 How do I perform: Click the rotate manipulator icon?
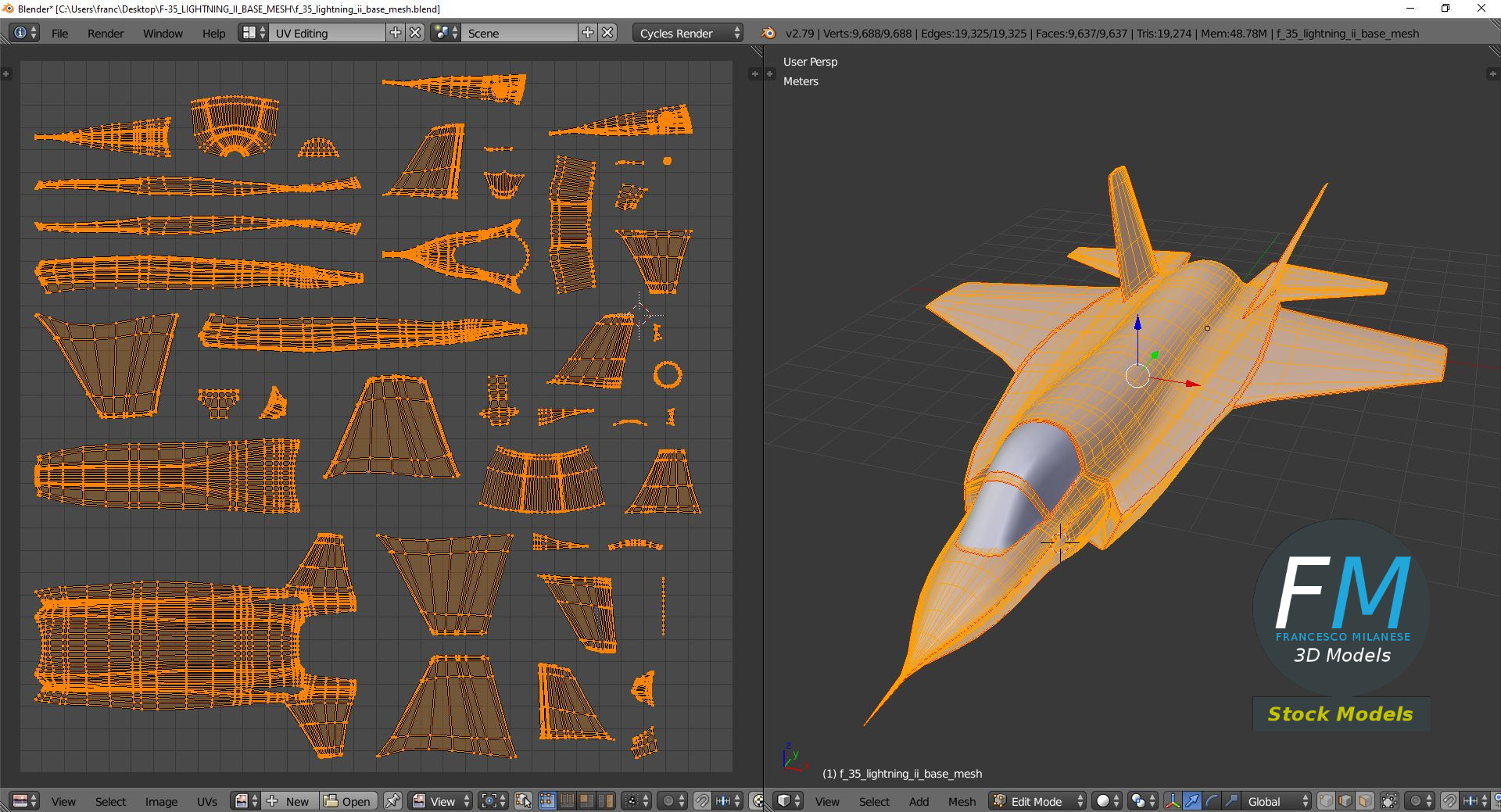click(1211, 801)
